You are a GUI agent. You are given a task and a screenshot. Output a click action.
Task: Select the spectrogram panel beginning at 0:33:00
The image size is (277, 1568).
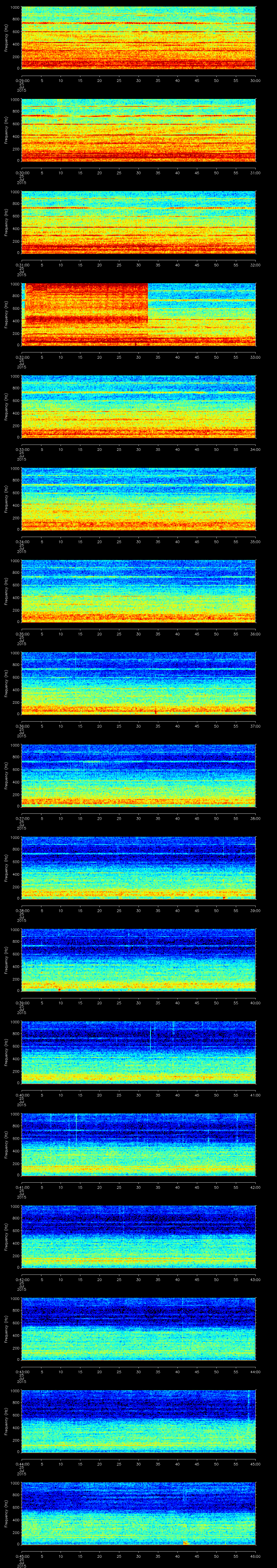pos(138,407)
